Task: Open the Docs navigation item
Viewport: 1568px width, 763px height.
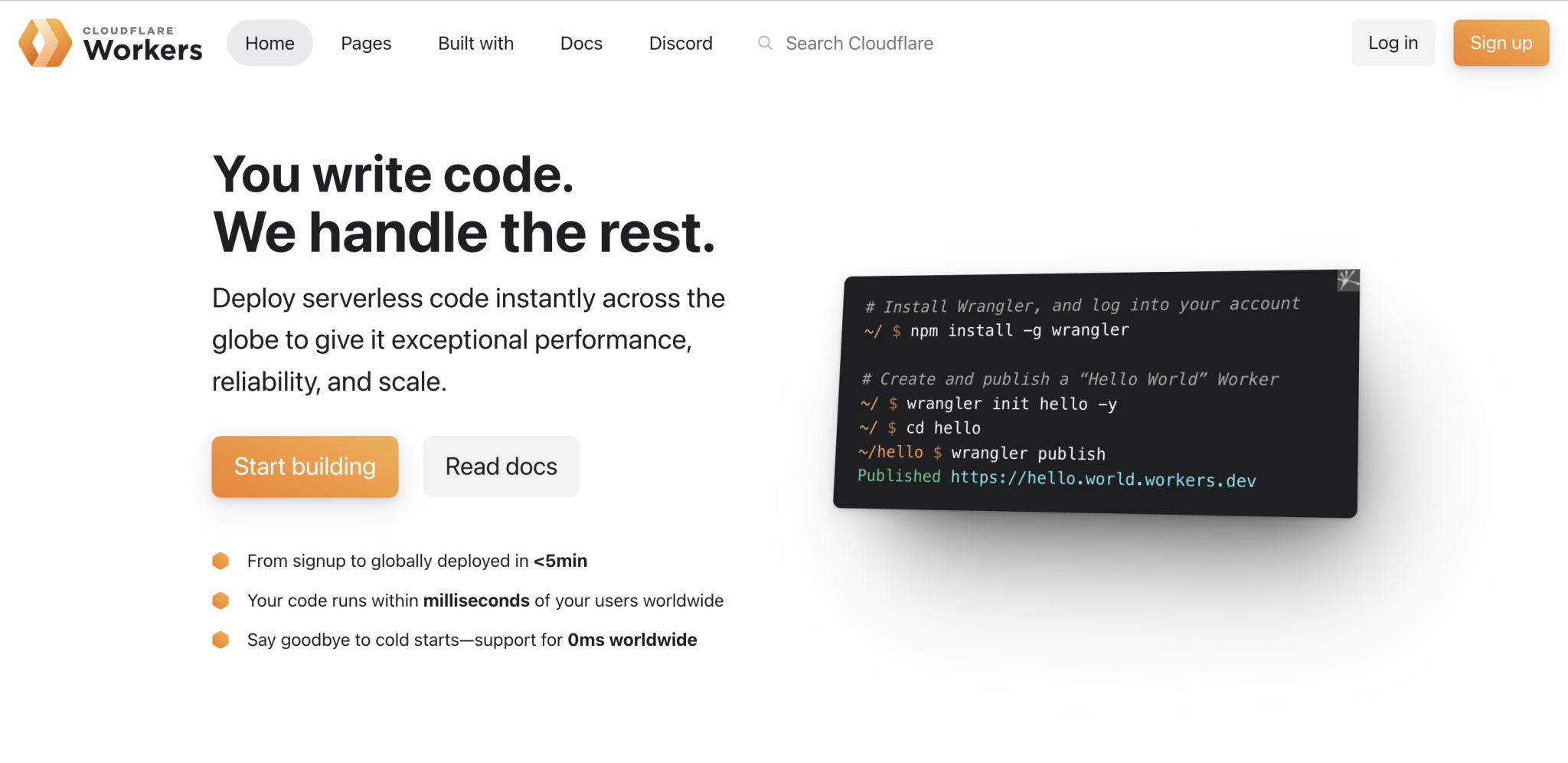Action: click(581, 43)
